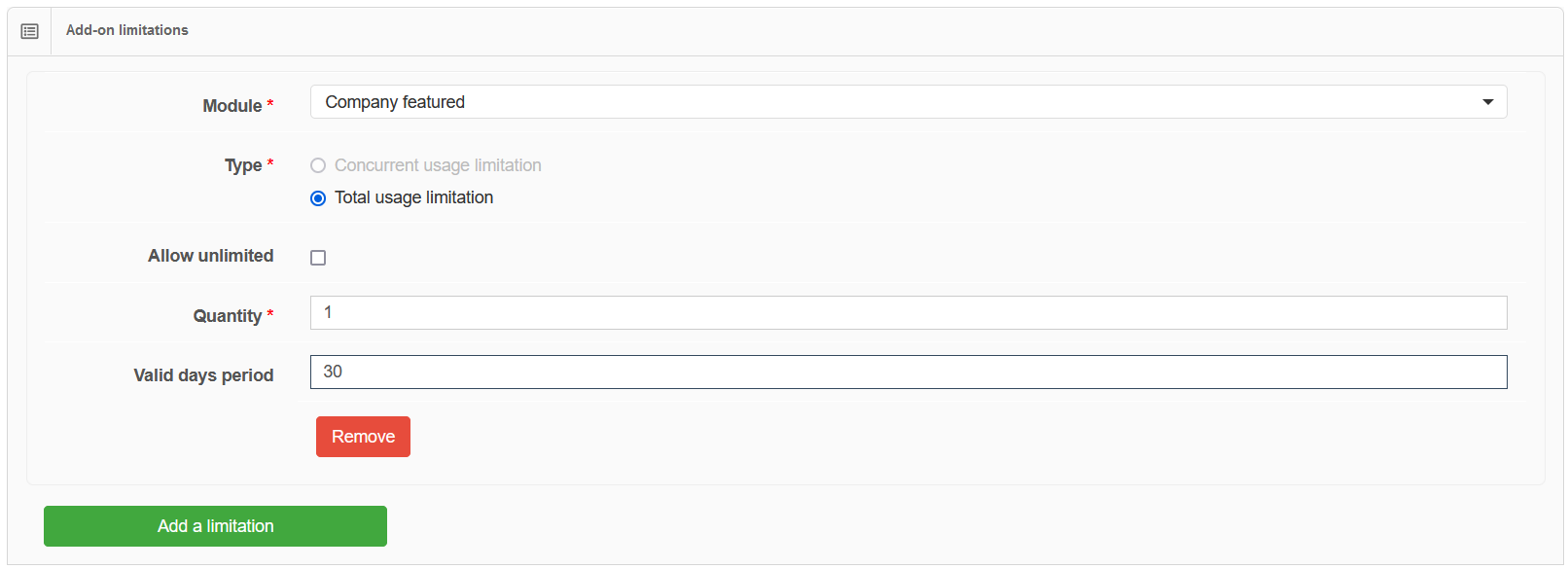The image size is (1568, 569).
Task: Expand the Module dropdown caret arrow
Action: (x=1487, y=102)
